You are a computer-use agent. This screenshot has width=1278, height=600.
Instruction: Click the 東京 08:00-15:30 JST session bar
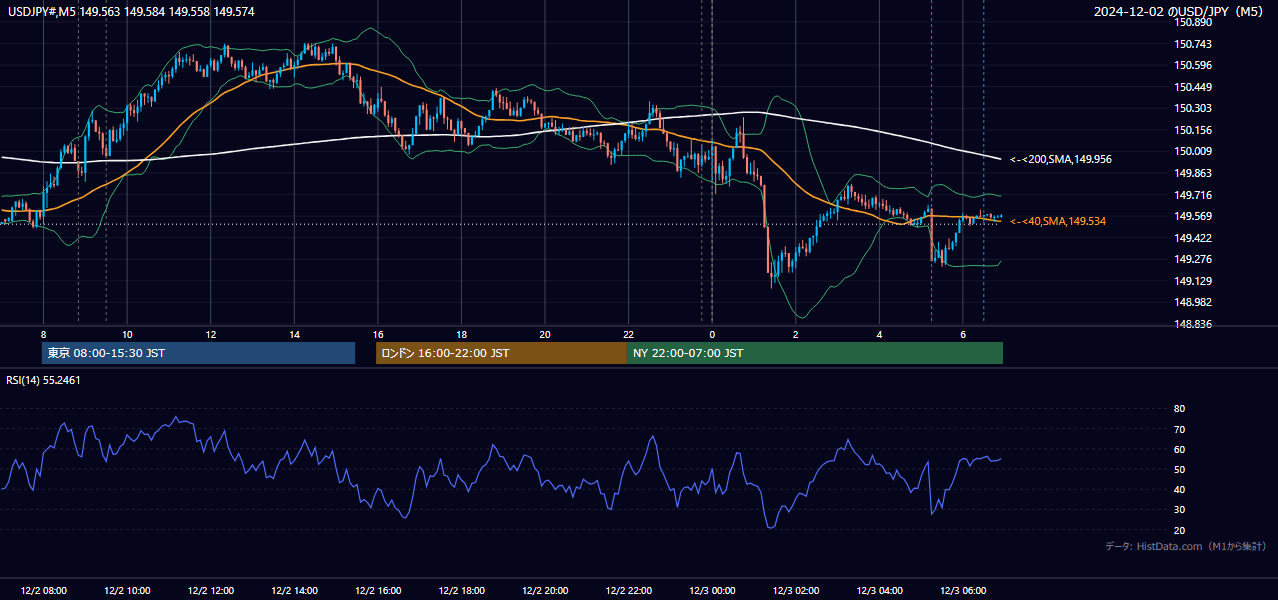[x=198, y=353]
